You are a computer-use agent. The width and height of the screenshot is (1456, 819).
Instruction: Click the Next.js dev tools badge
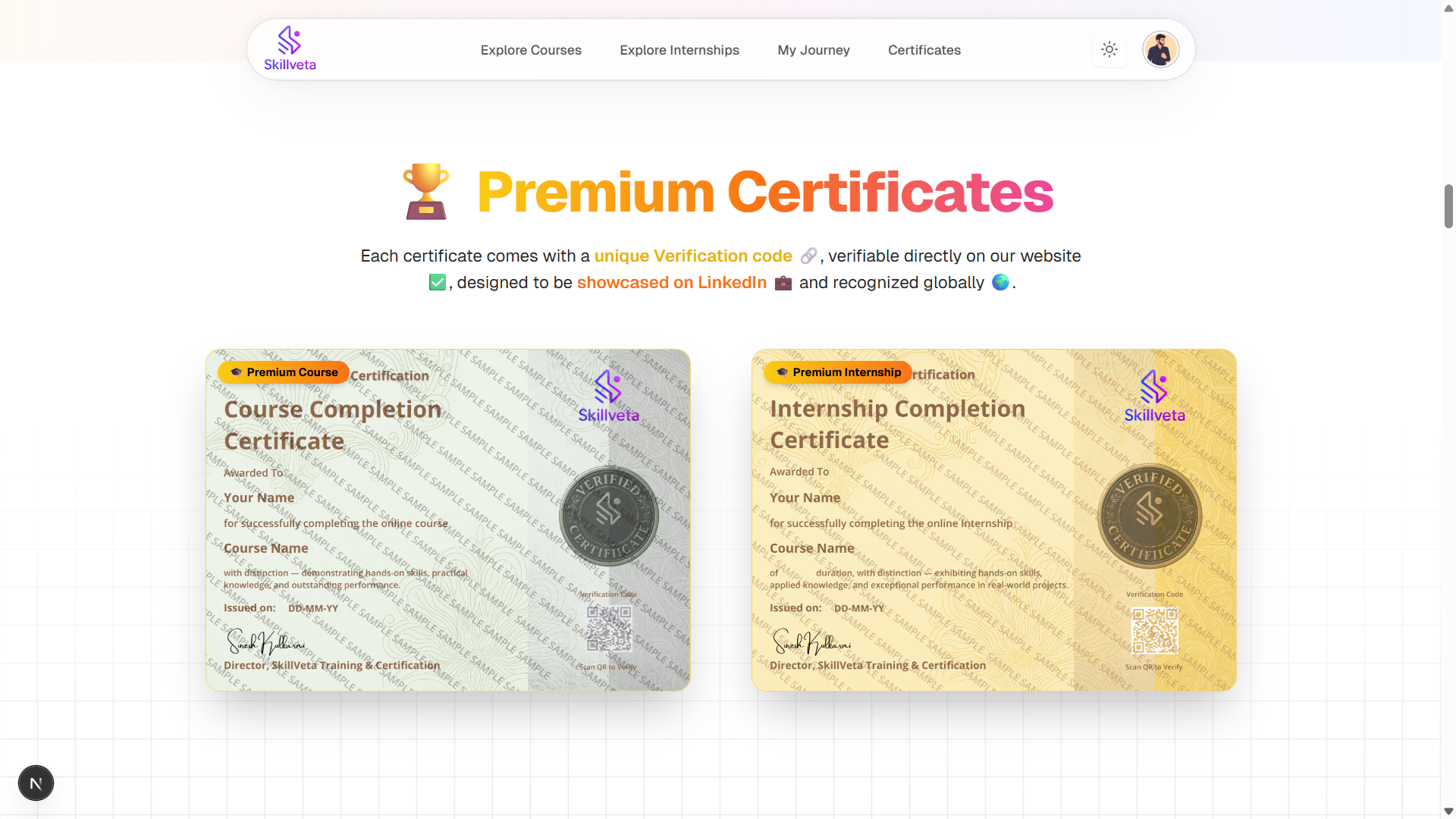[x=36, y=783]
